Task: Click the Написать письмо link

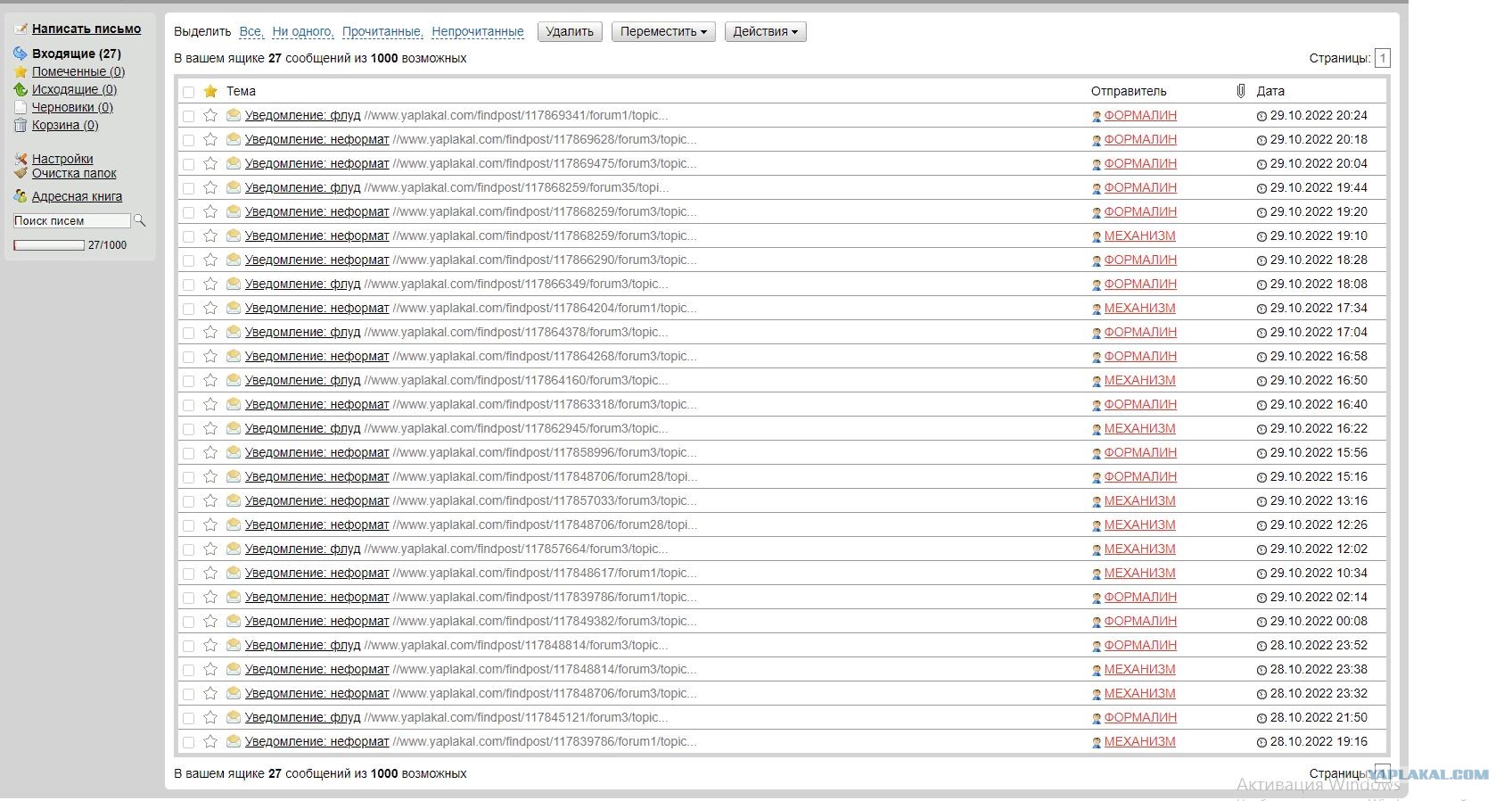Action: pos(86,29)
